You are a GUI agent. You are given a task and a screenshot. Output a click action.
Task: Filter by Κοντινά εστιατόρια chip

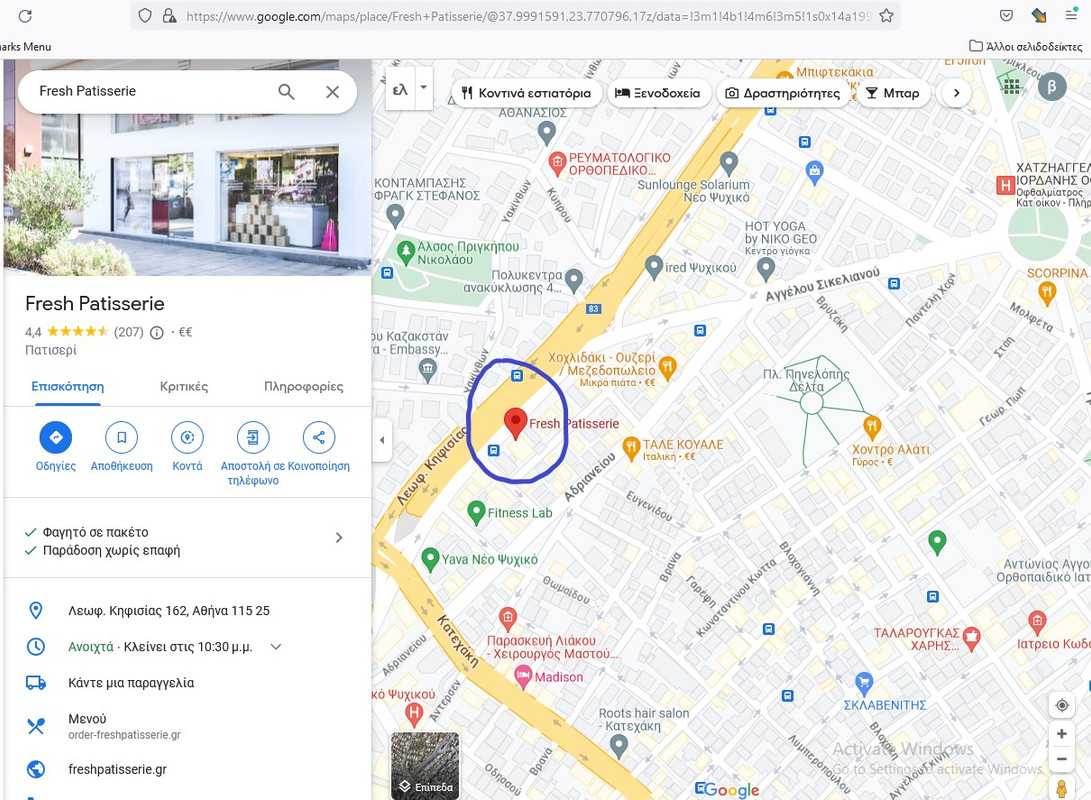tap(526, 93)
